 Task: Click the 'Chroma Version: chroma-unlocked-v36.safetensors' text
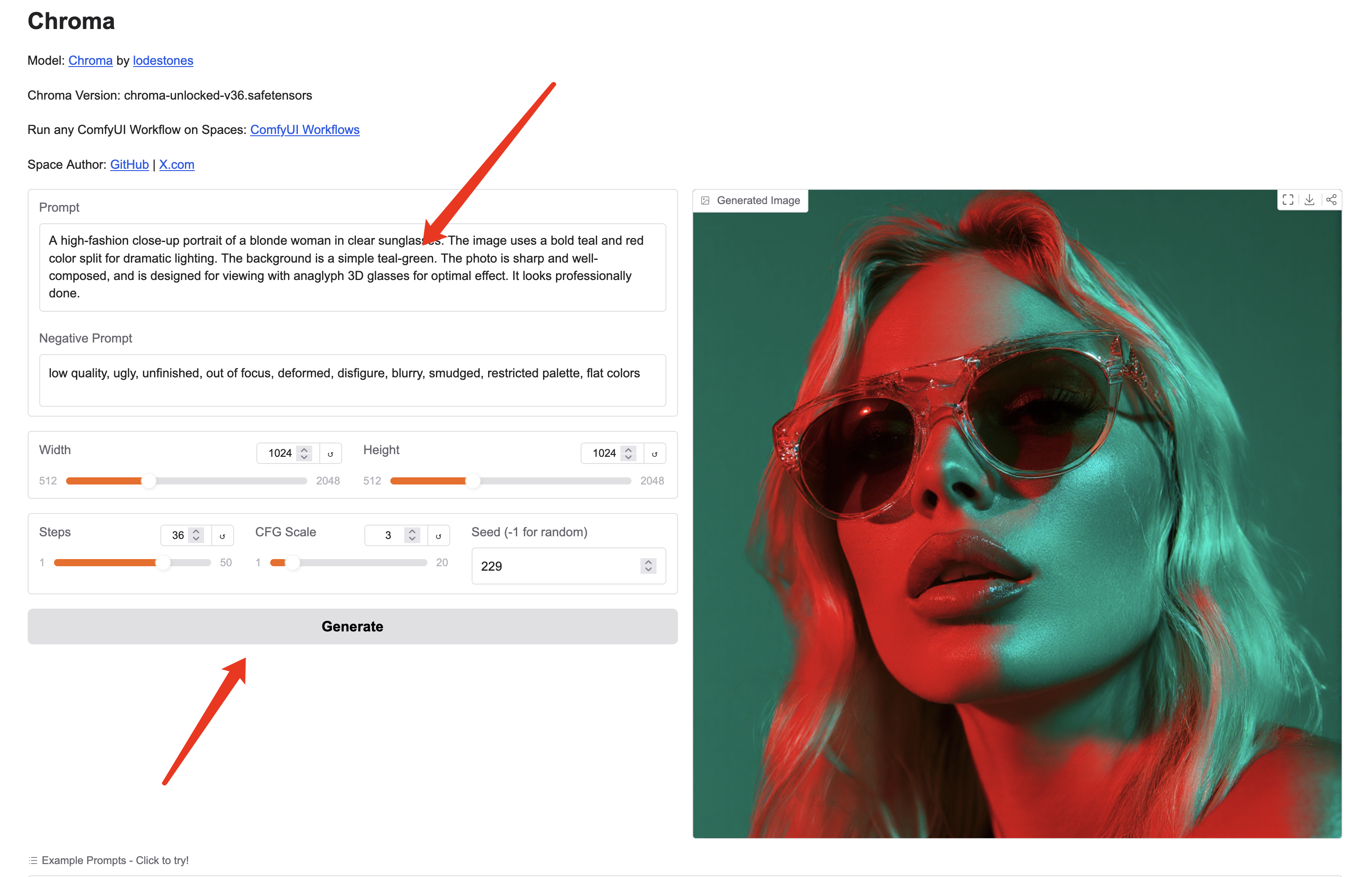pyautogui.click(x=170, y=95)
